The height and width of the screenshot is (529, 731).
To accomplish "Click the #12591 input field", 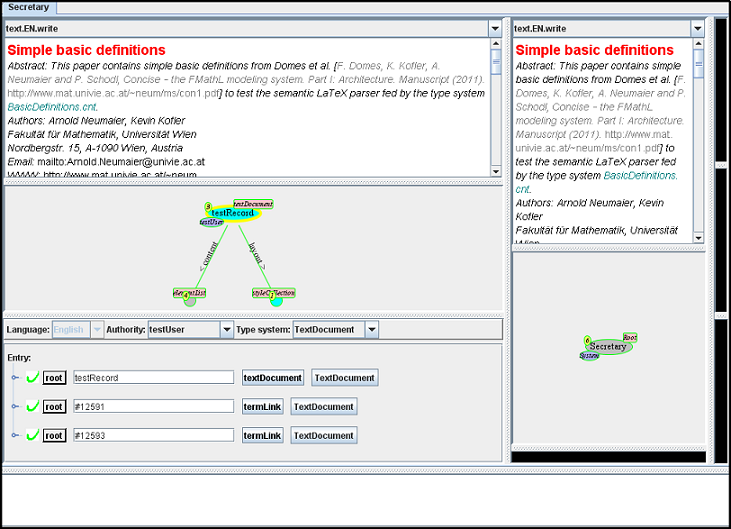I will click(153, 406).
